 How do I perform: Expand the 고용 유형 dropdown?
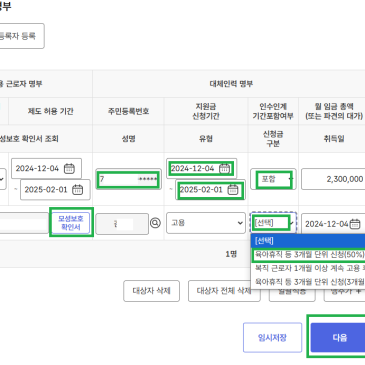coord(206,223)
